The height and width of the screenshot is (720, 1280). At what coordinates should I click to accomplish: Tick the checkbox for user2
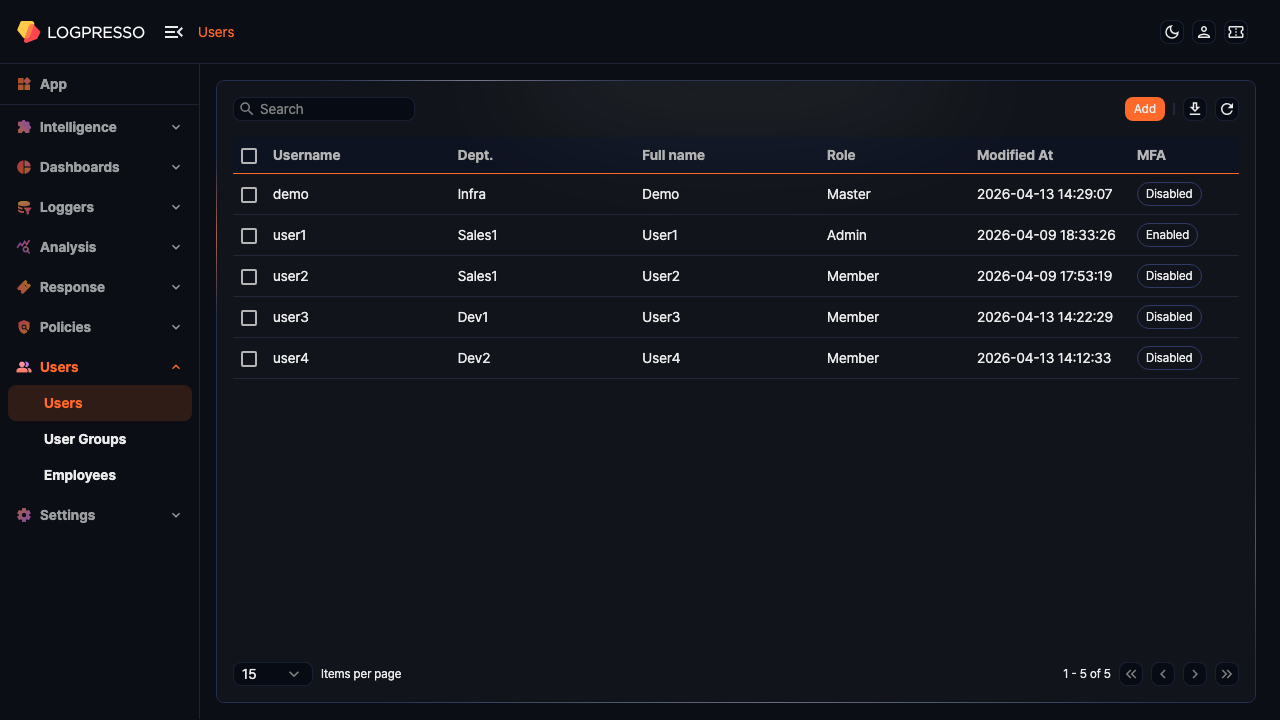pyautogui.click(x=249, y=276)
